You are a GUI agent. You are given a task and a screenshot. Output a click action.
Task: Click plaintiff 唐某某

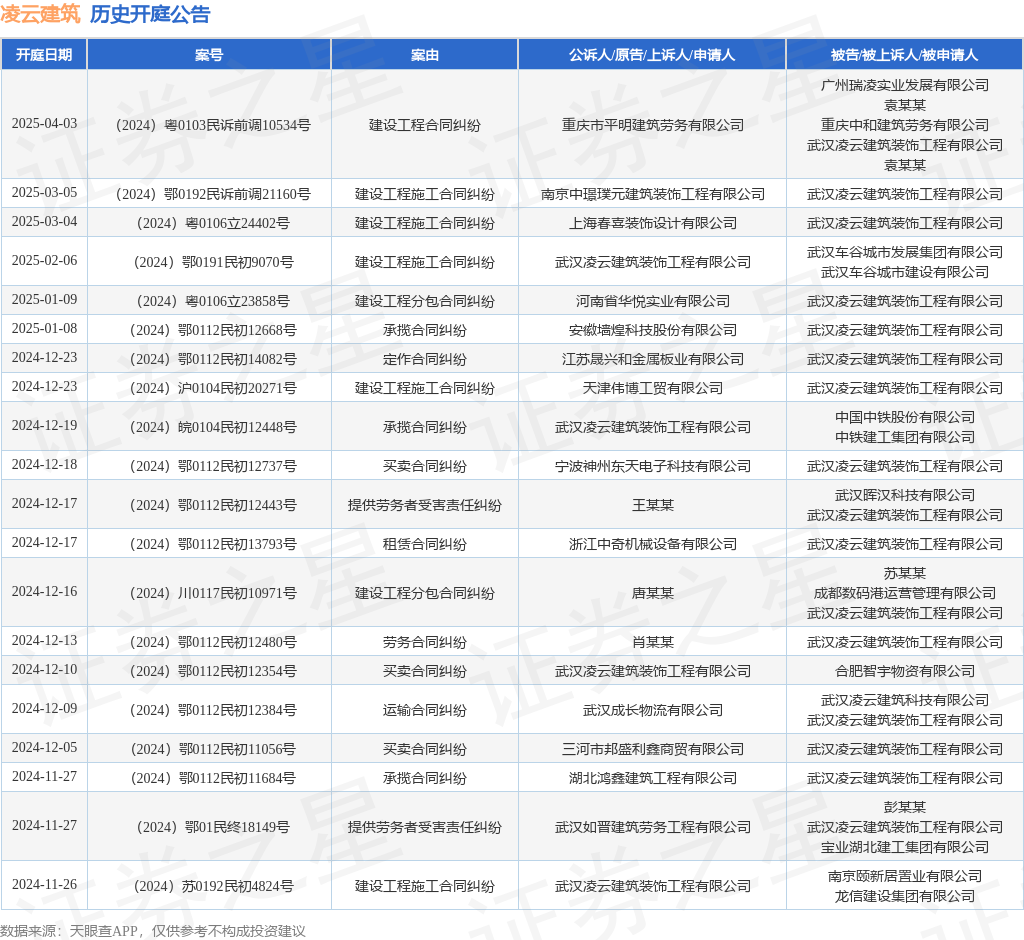(652, 593)
